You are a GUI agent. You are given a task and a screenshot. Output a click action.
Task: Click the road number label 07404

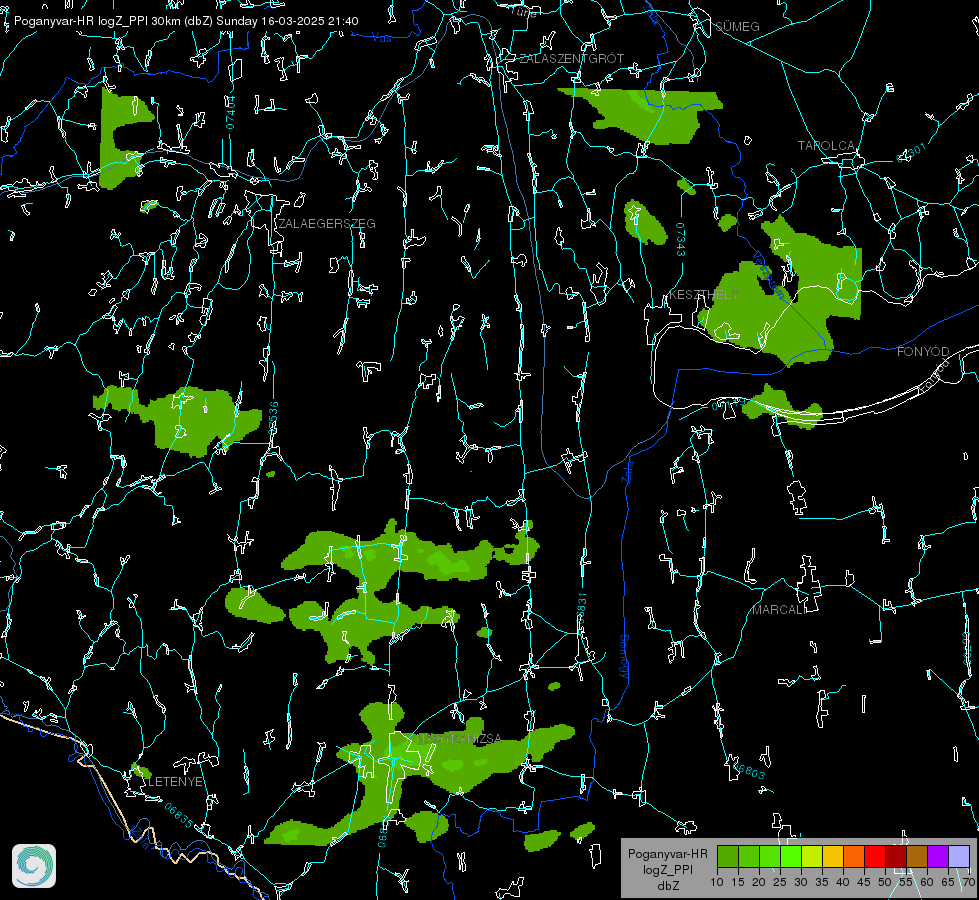click(x=230, y=112)
